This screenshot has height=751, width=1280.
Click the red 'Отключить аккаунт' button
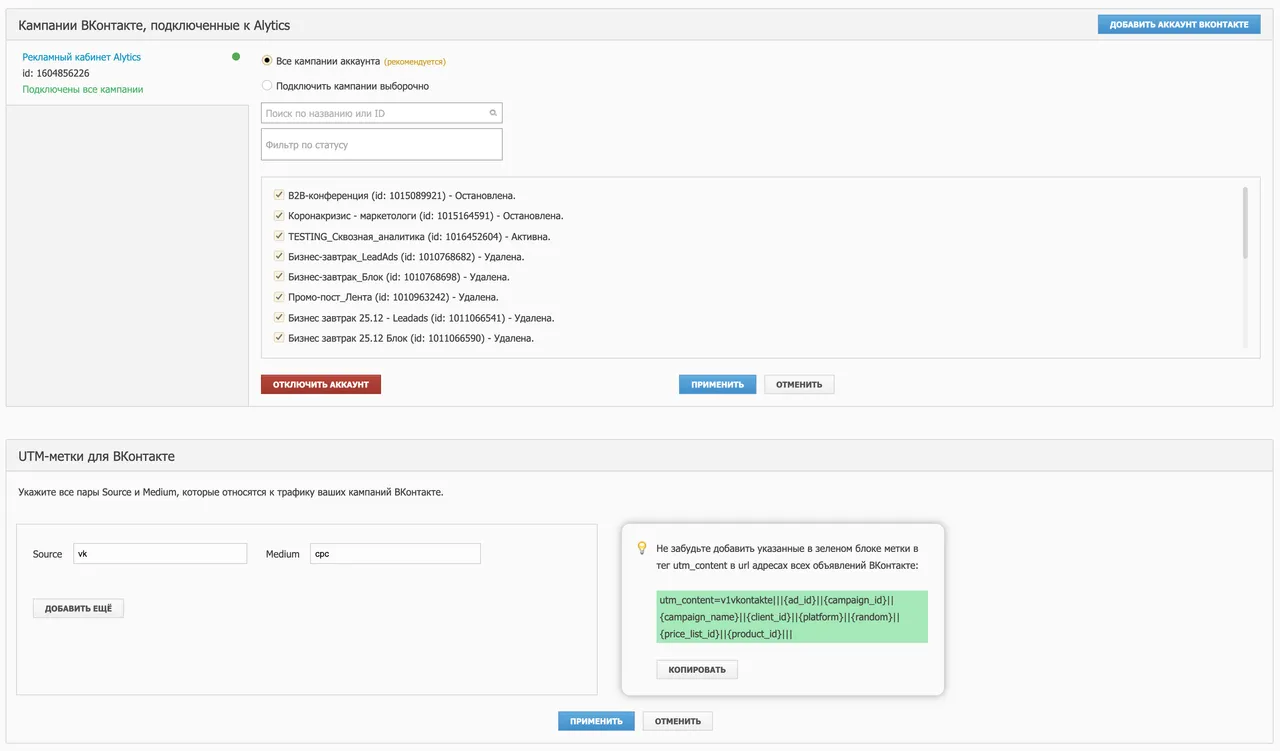(321, 384)
